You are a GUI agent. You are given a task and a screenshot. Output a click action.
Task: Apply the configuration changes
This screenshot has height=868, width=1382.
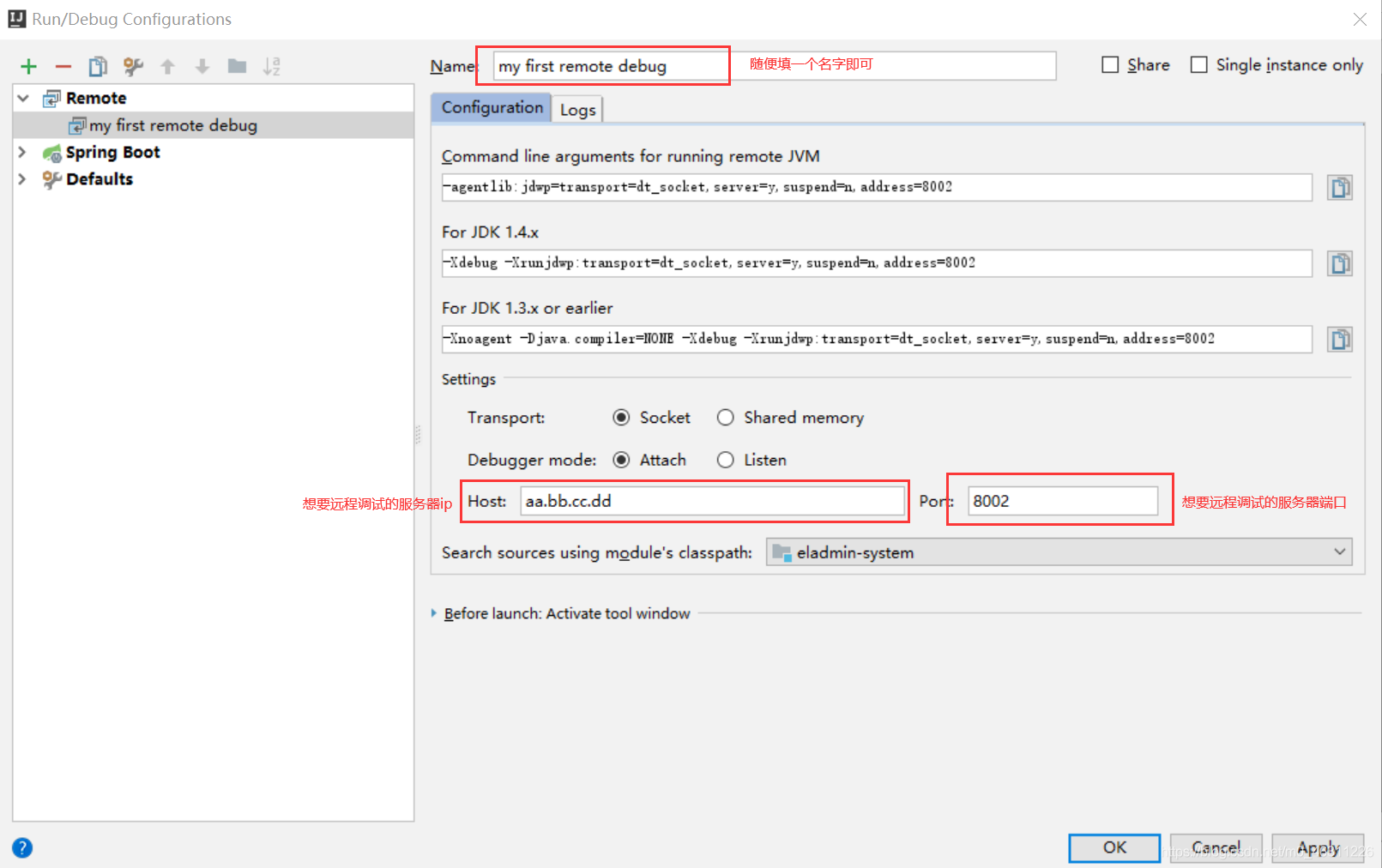(1318, 847)
